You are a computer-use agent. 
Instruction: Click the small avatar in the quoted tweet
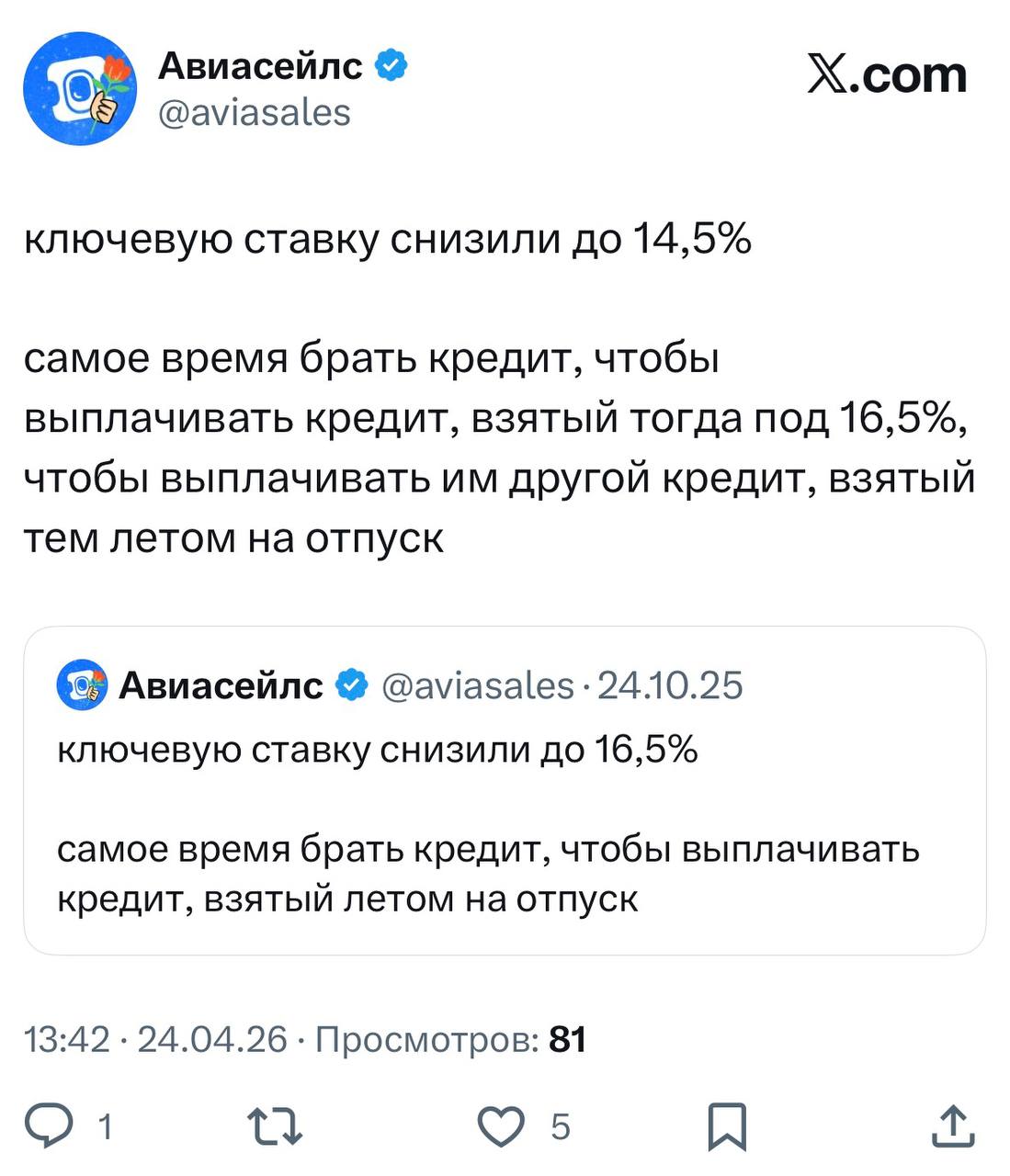[x=82, y=685]
